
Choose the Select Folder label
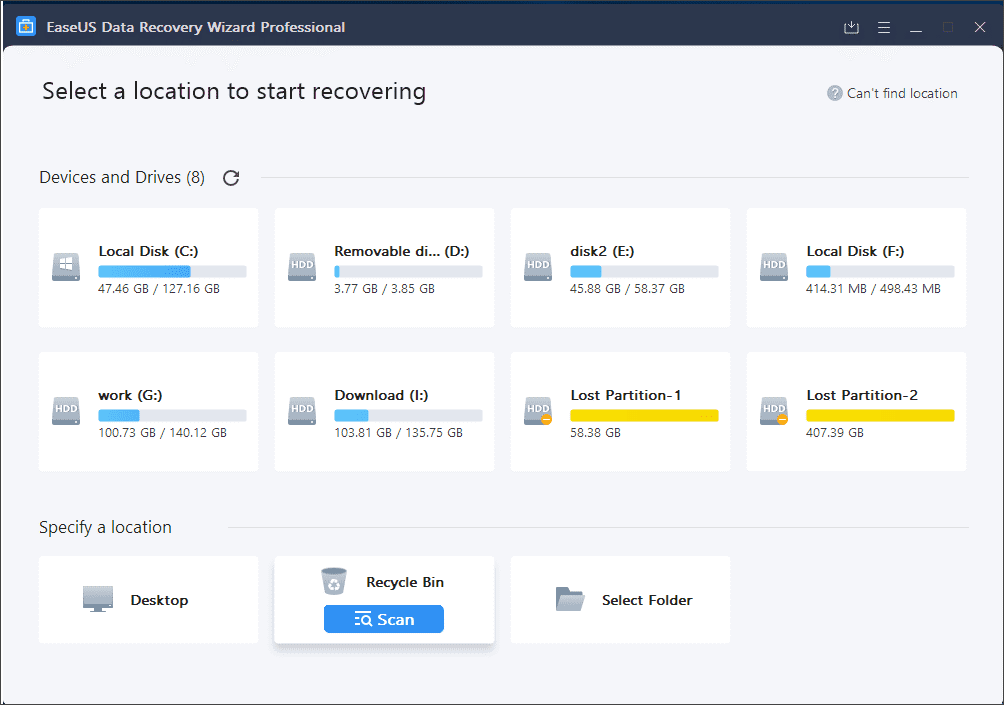647,600
